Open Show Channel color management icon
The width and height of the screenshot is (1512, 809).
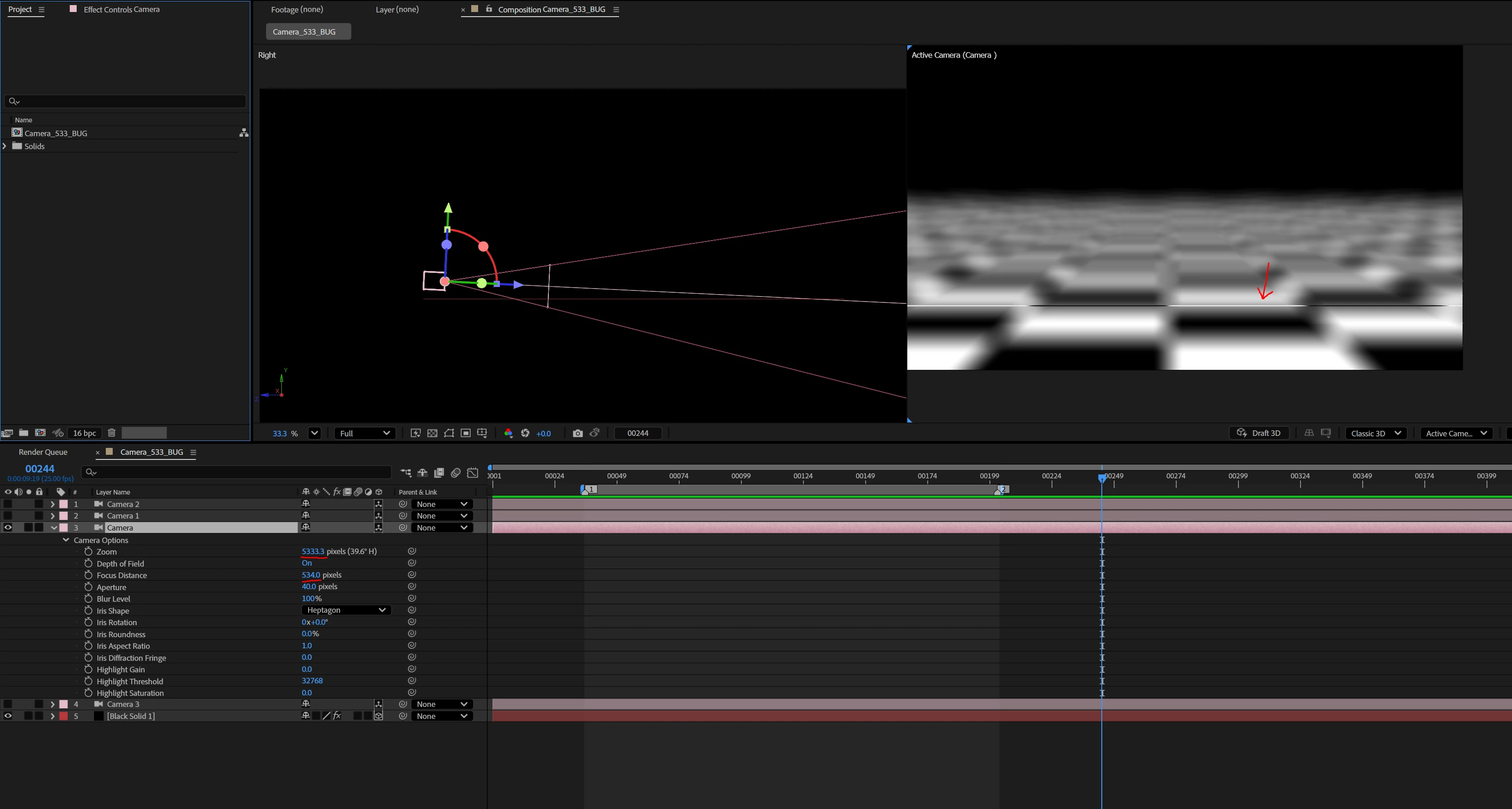pyautogui.click(x=508, y=433)
